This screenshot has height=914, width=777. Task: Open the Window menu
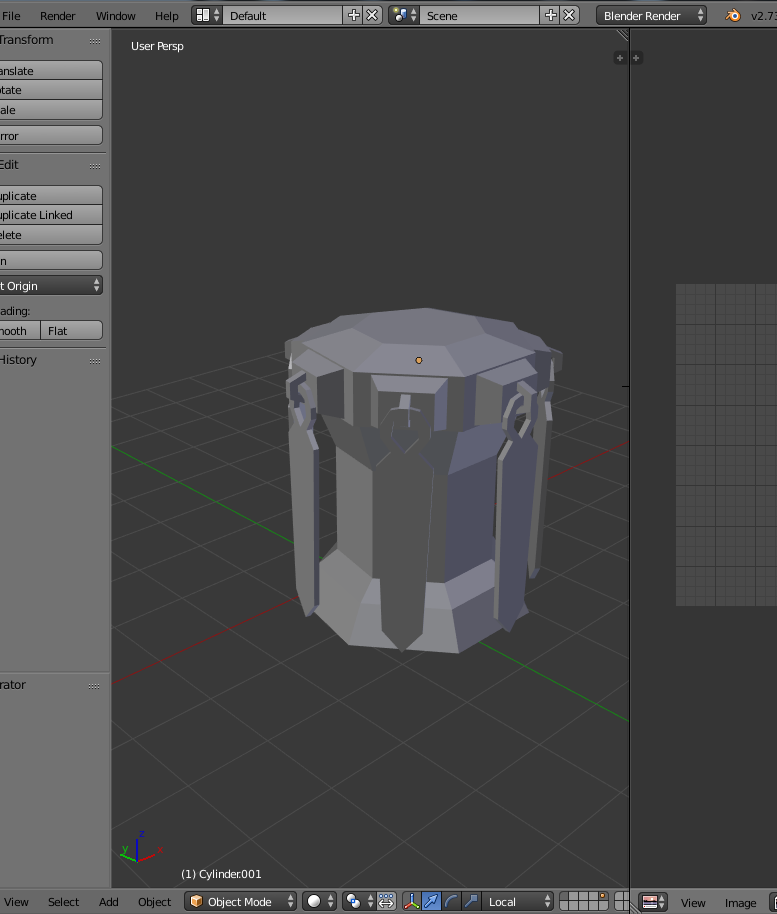[115, 16]
